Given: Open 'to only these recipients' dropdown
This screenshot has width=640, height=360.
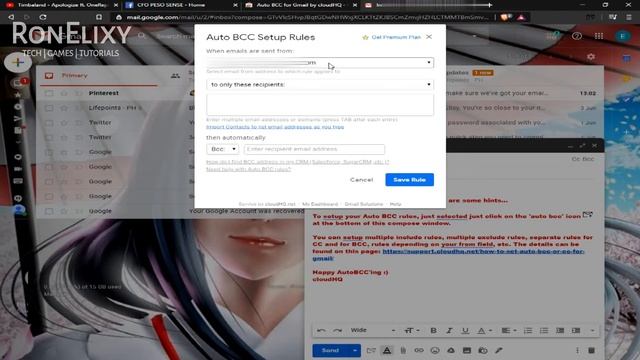Looking at the screenshot, I should pos(320,84).
